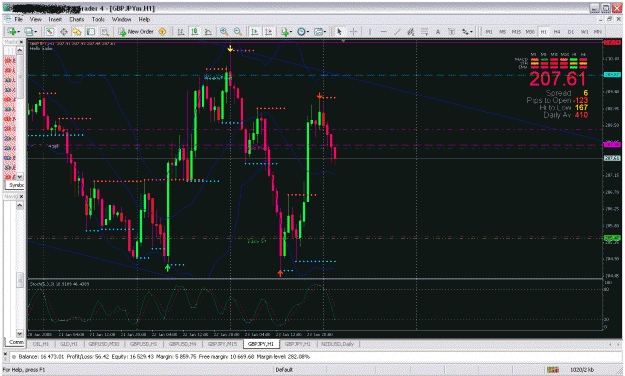This screenshot has width=625, height=376.
Task: Open the Tools menu
Action: pyautogui.click(x=98, y=19)
